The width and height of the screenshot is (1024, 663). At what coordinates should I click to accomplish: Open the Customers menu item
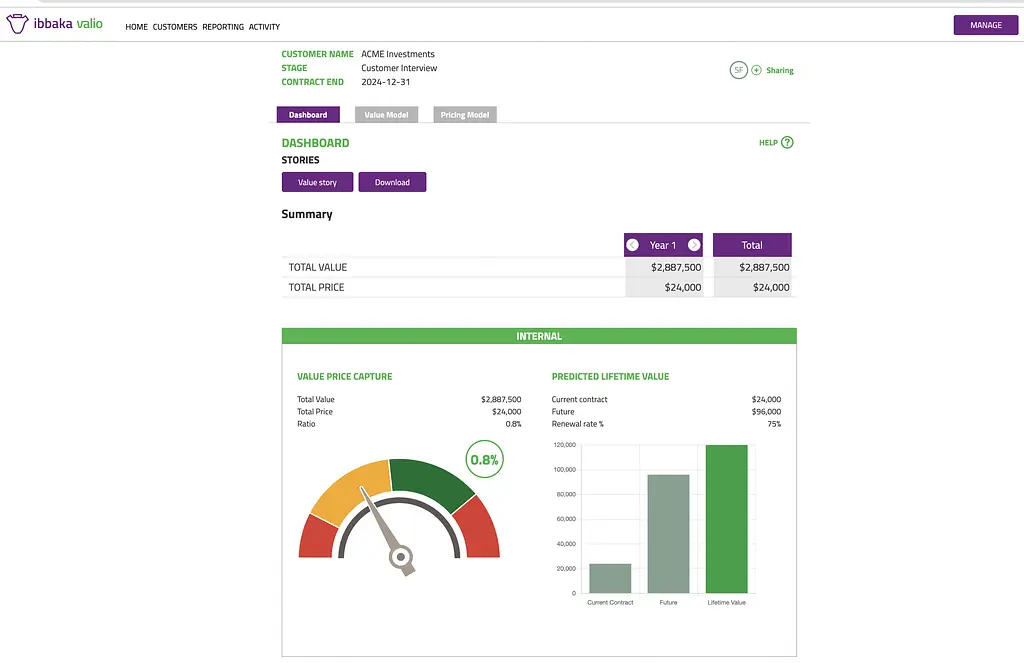point(175,27)
